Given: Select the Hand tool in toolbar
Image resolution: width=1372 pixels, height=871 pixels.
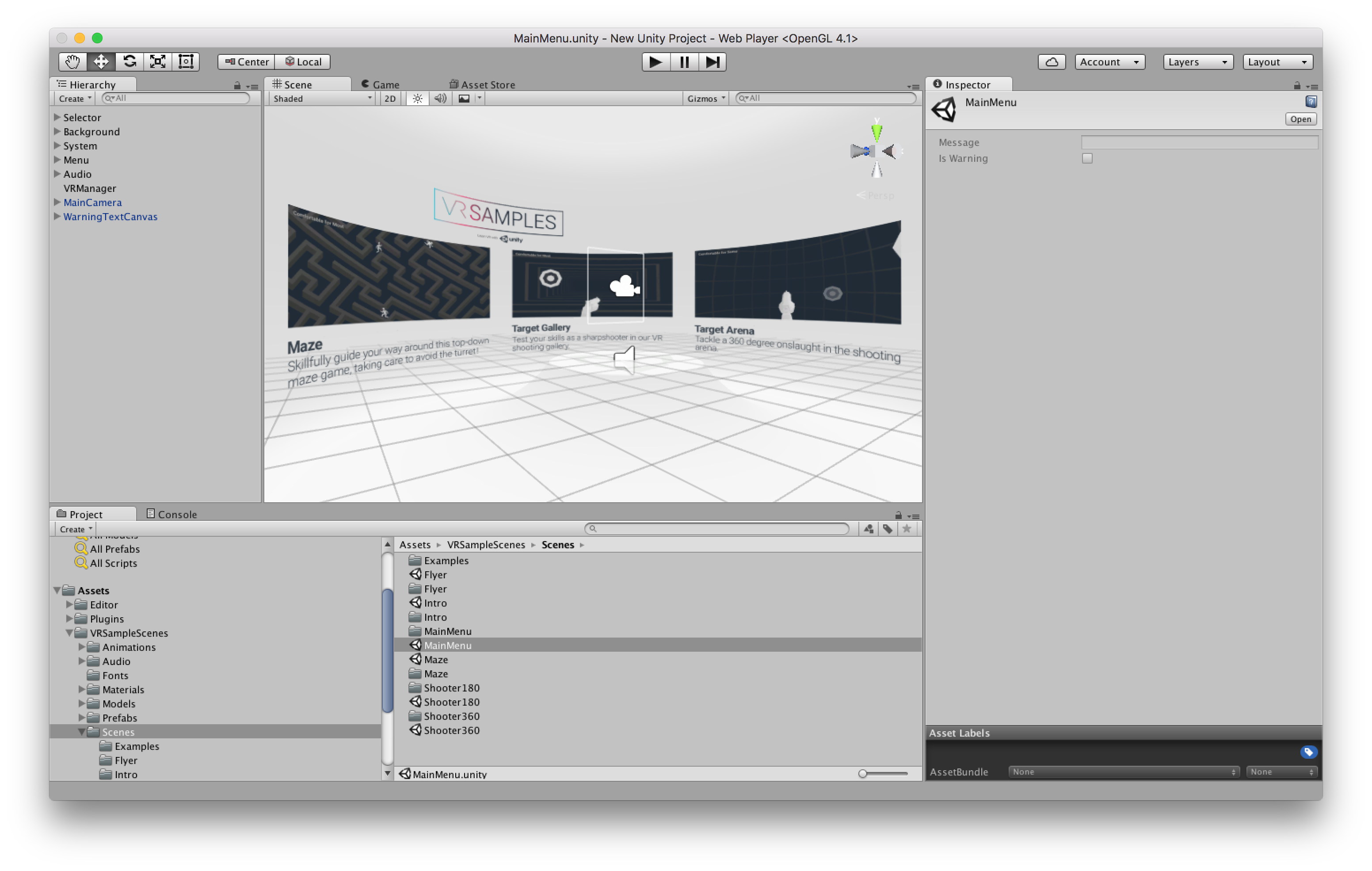Looking at the screenshot, I should coord(72,61).
